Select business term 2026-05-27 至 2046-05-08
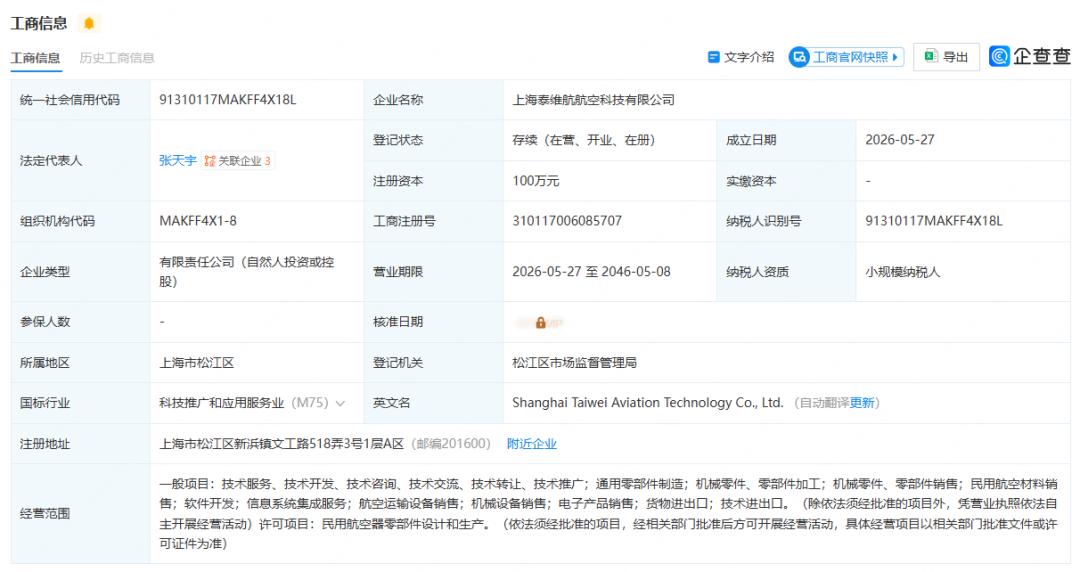Screen dimensions: 1080x572 [x=592, y=272]
